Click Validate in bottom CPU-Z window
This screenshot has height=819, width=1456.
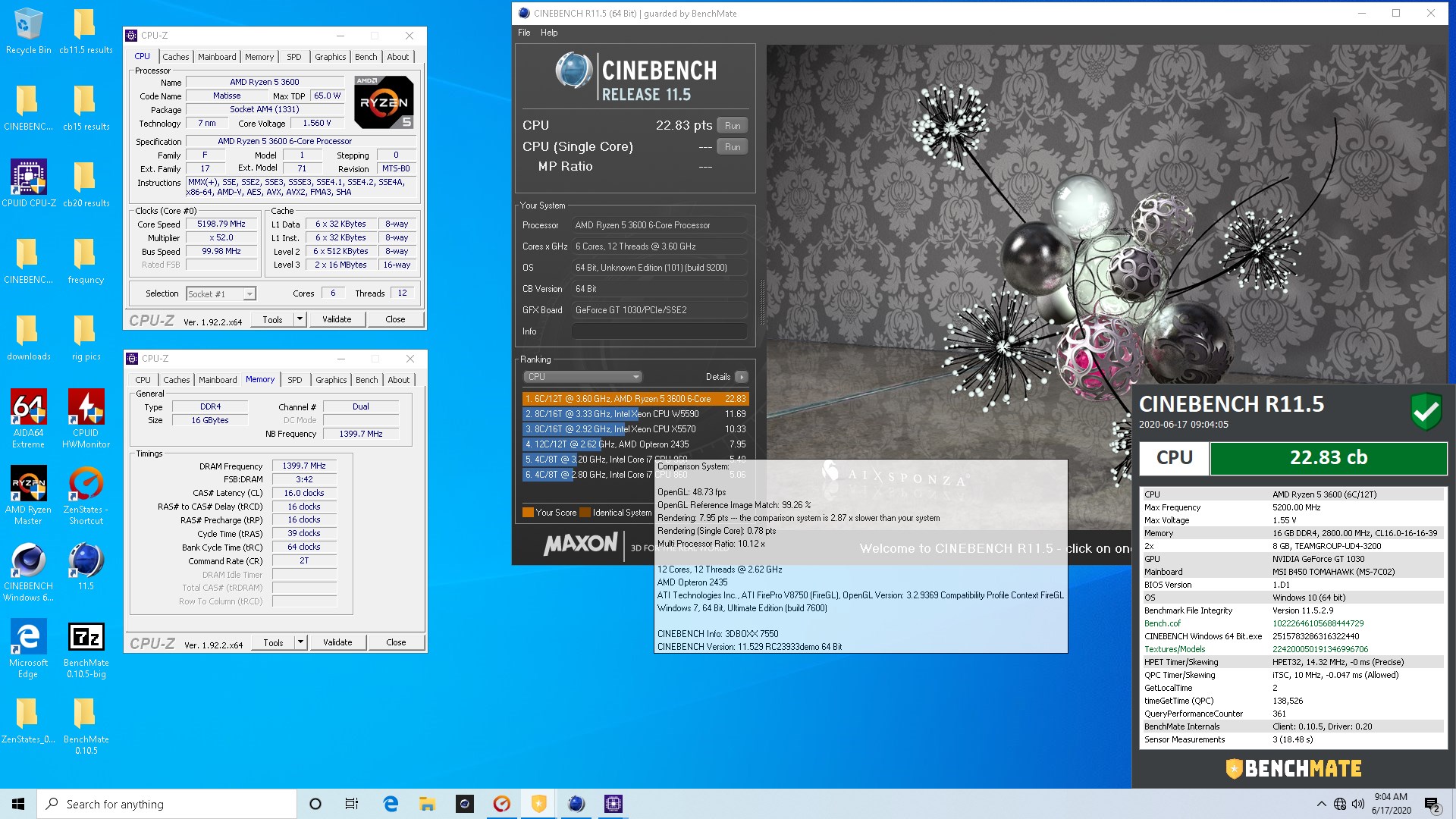337,642
